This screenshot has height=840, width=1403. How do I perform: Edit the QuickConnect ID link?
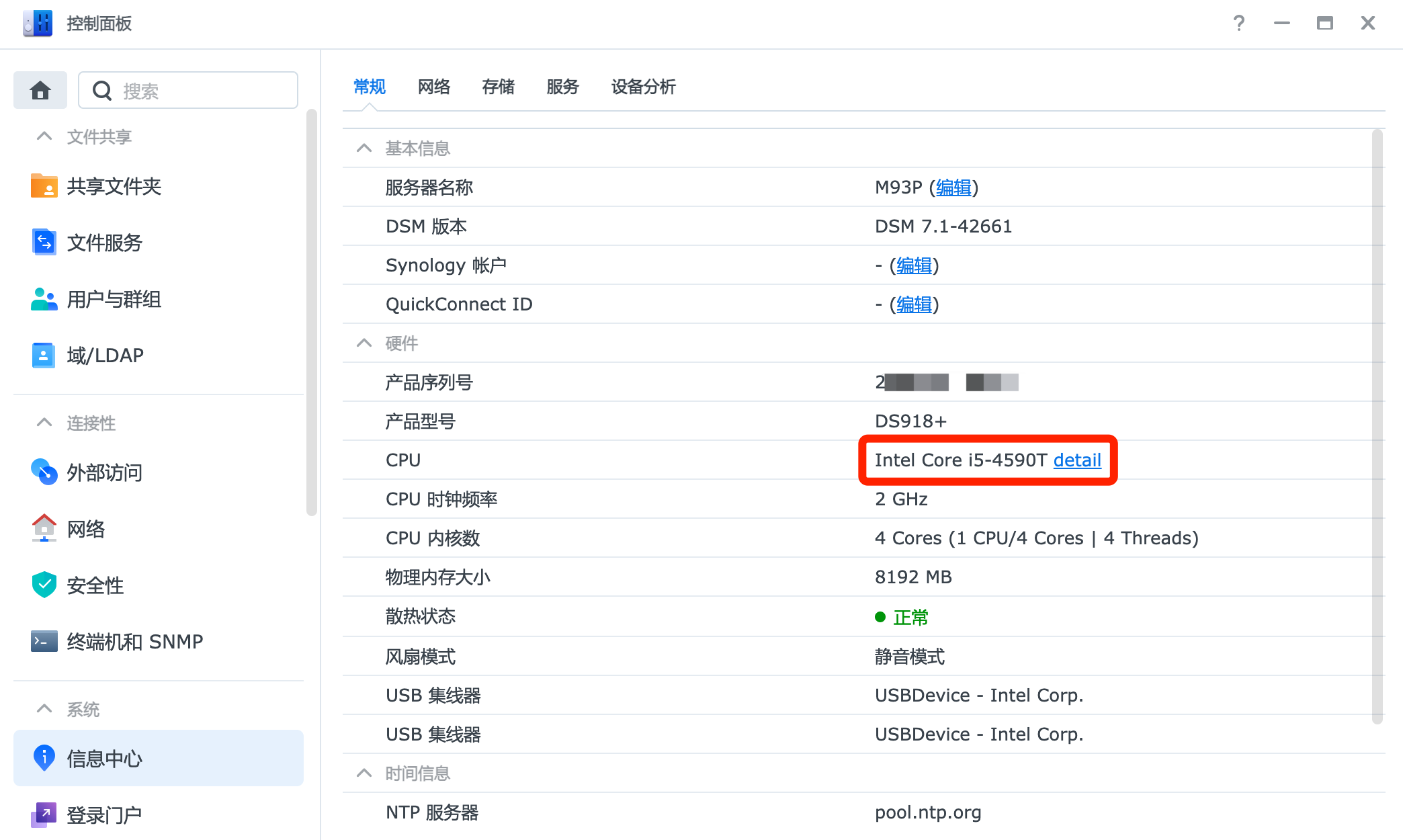click(915, 304)
